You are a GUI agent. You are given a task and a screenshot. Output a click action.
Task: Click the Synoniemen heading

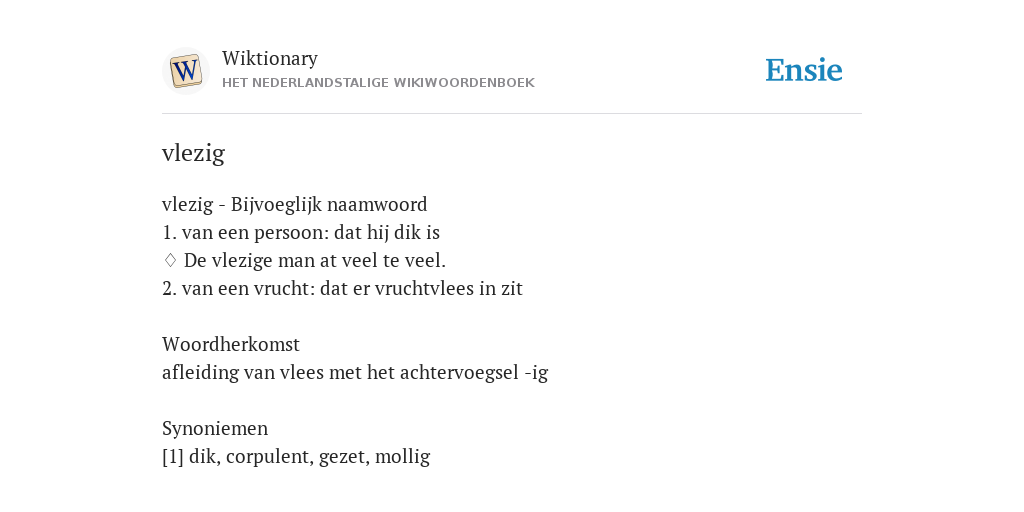215,428
